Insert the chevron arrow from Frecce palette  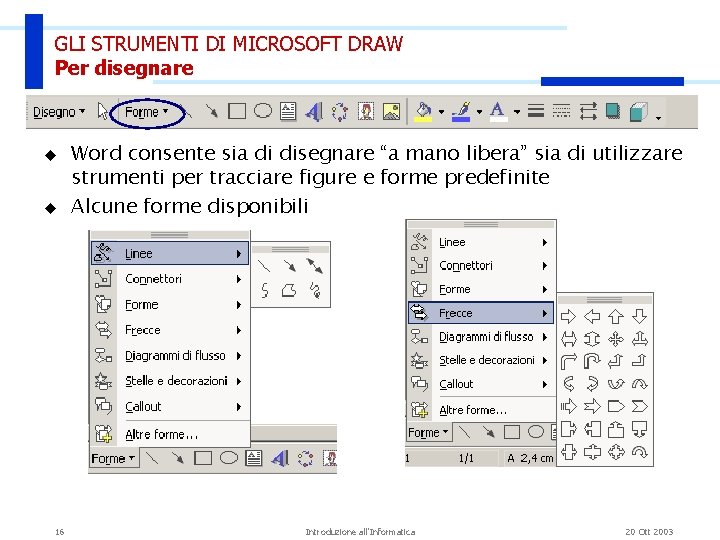point(640,406)
